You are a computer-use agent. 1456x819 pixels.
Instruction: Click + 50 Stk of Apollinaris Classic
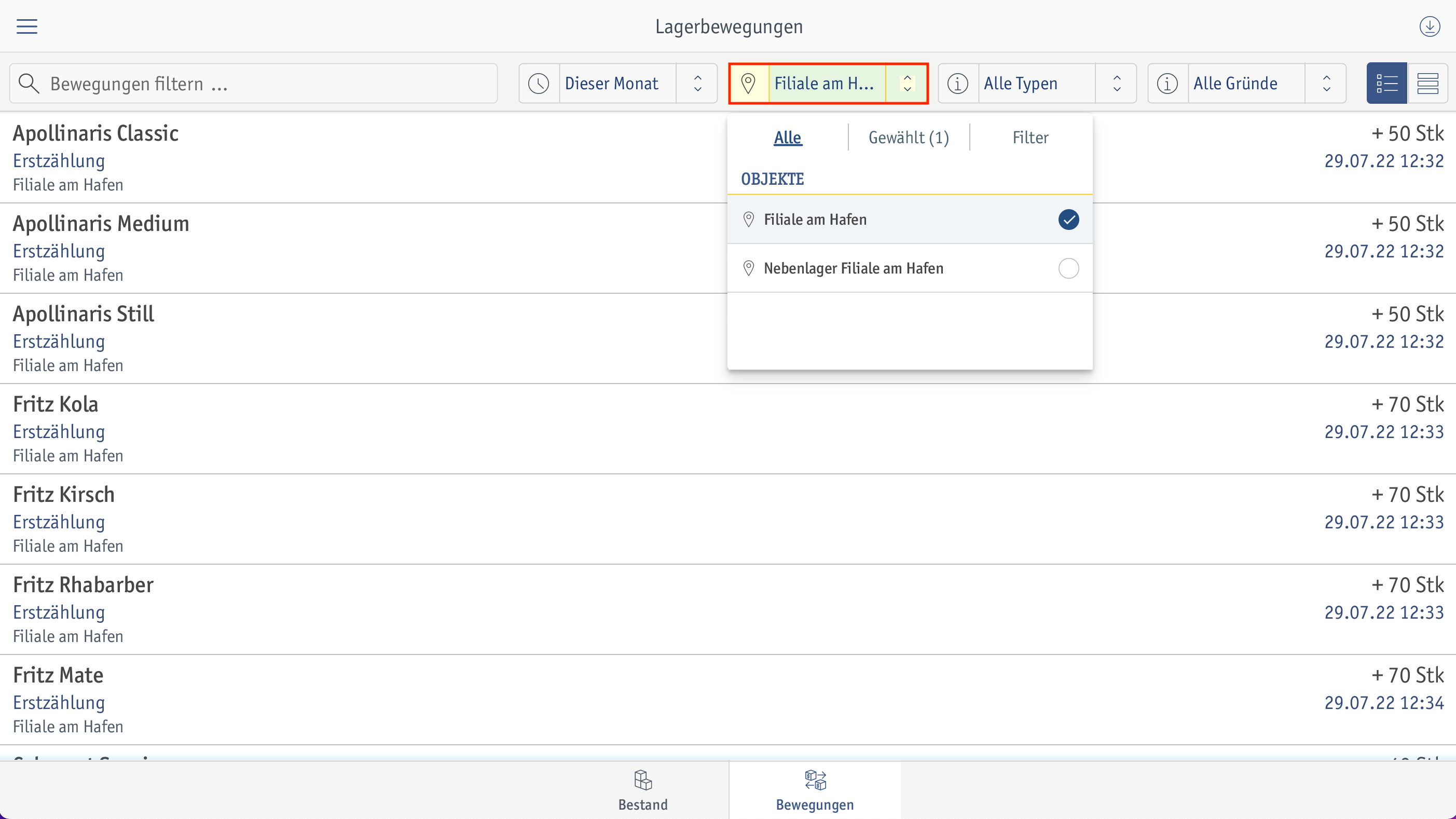[x=1407, y=134]
